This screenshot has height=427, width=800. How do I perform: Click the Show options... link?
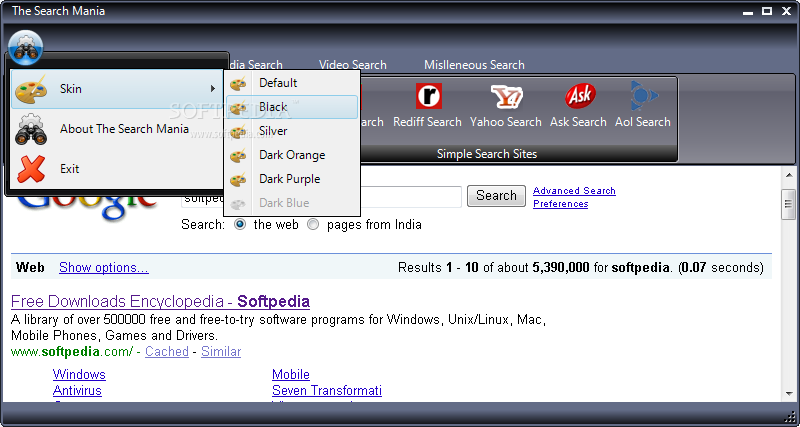104,268
